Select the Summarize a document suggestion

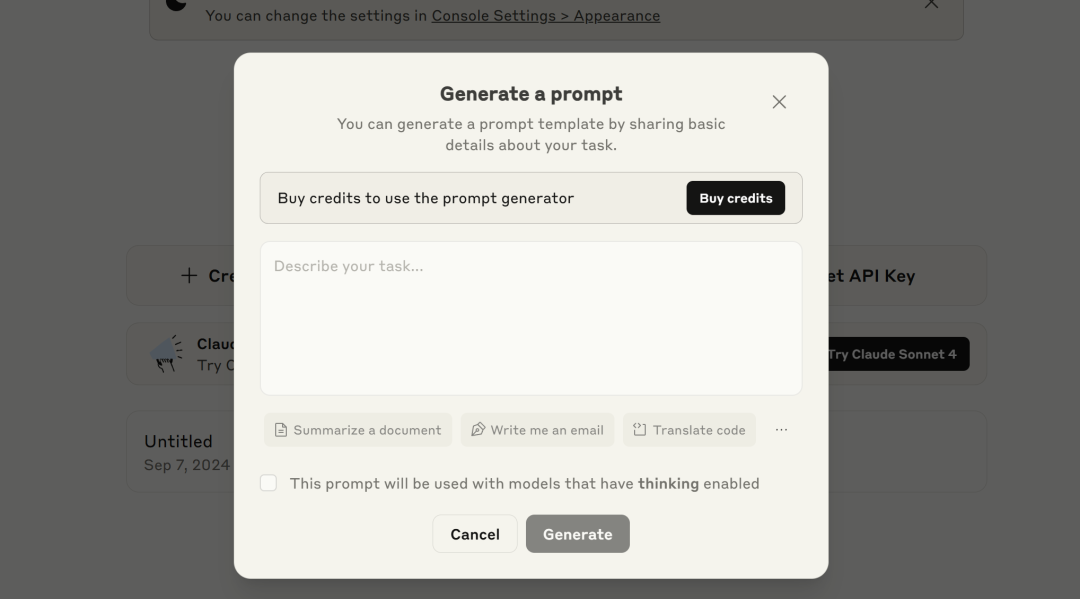[x=358, y=430]
